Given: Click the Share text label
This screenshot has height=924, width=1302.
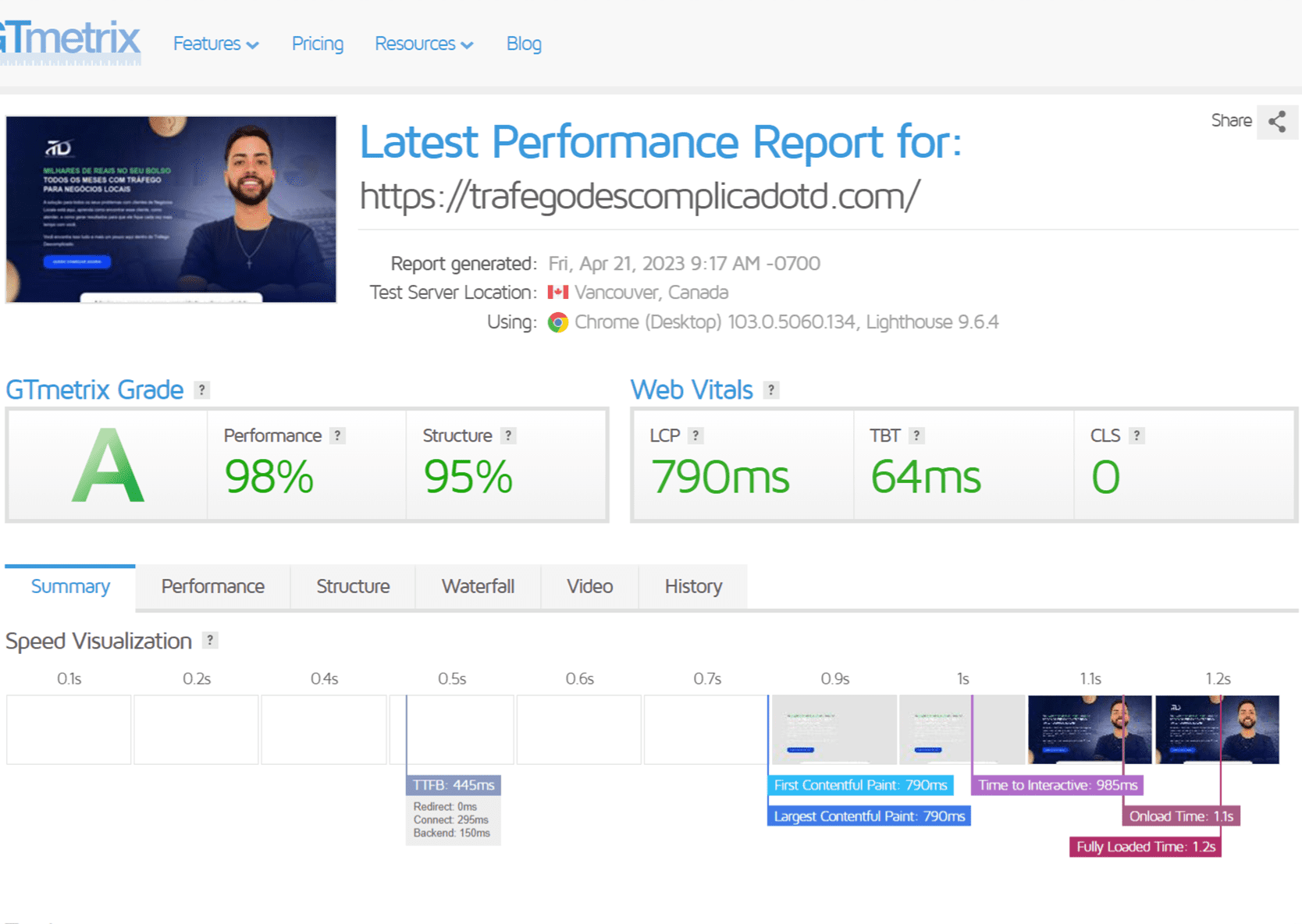Looking at the screenshot, I should click(x=1231, y=120).
